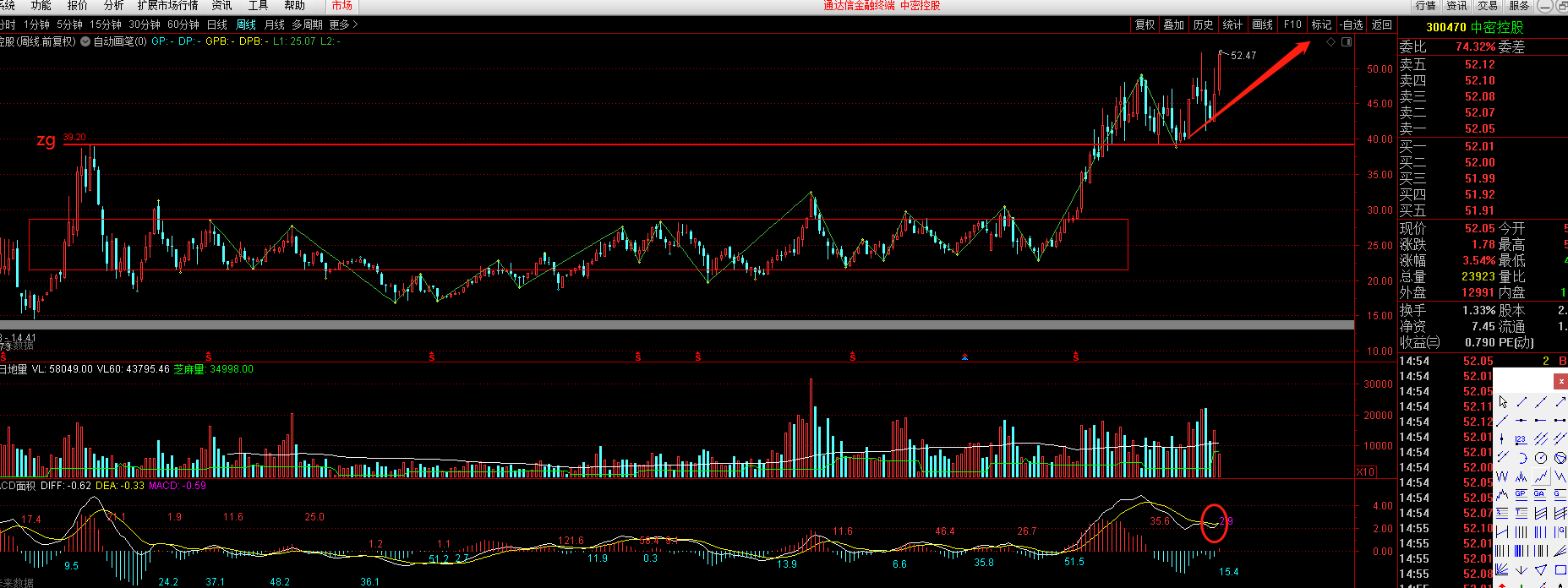
Task: Select the single G line tool
Action: tap(1560, 493)
